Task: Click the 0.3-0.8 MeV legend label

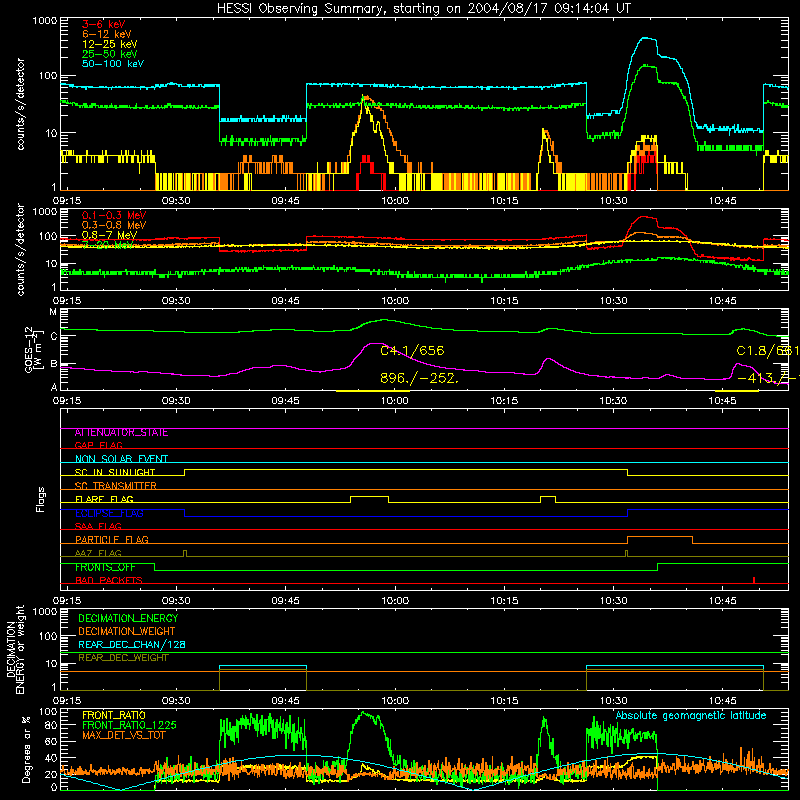Action: (x=114, y=225)
